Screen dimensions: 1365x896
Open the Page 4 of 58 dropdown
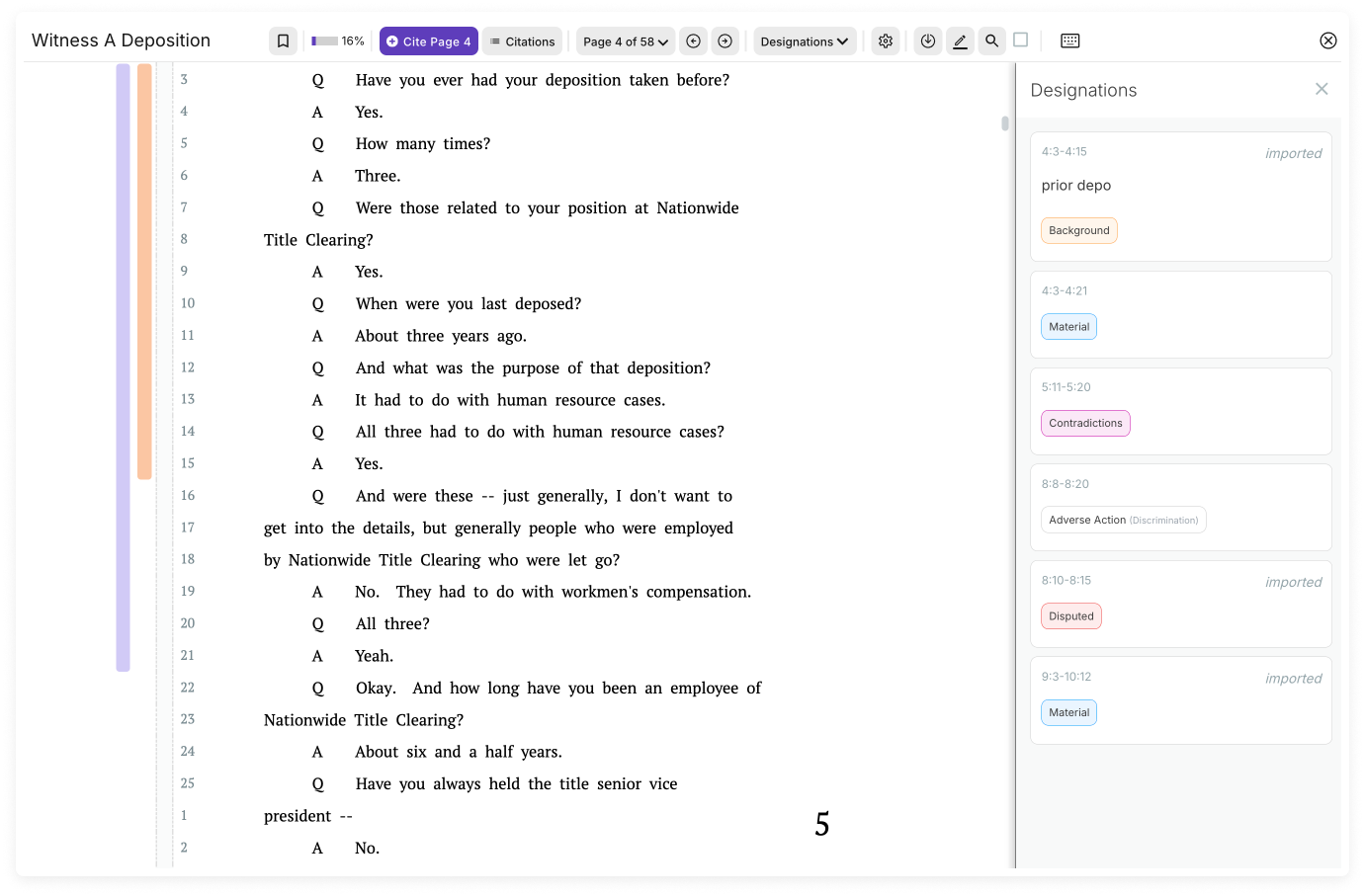coord(625,41)
